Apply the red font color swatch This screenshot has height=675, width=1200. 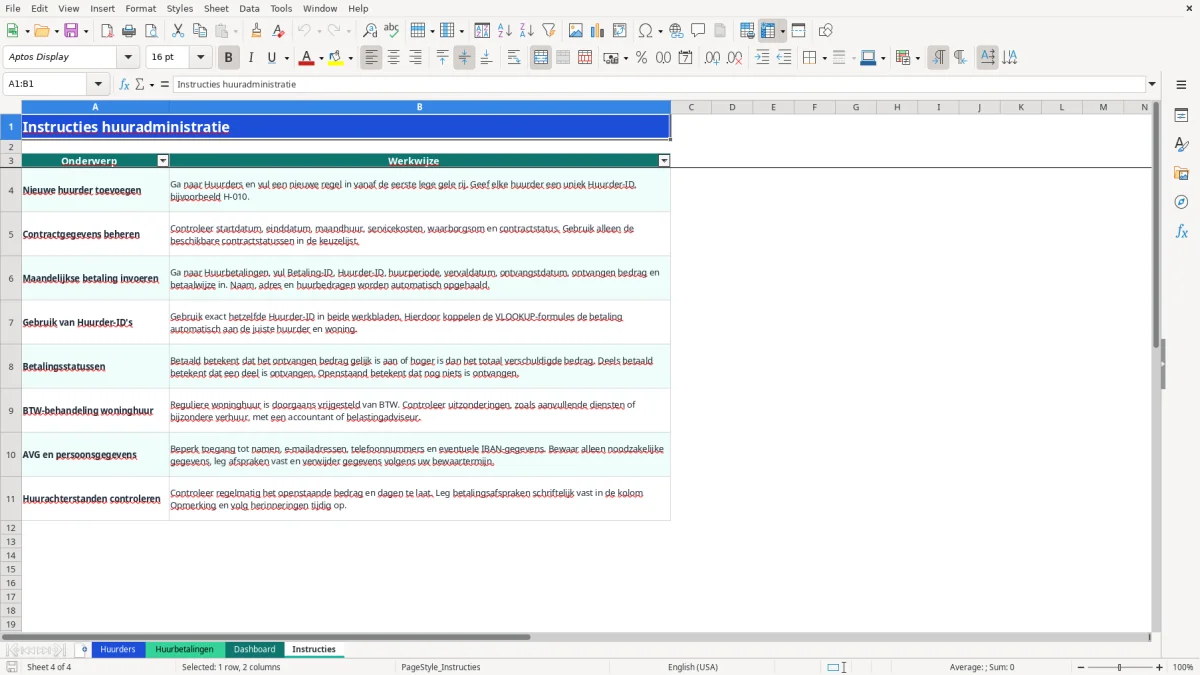[x=305, y=58]
